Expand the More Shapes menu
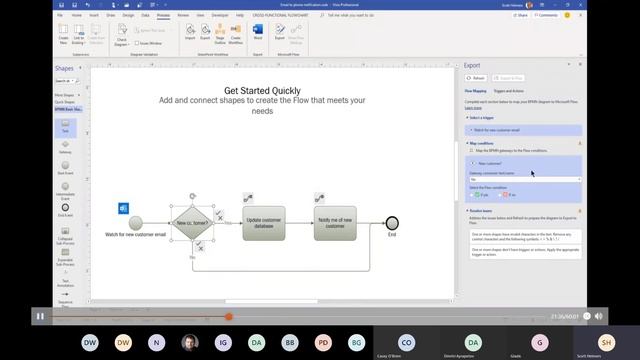 tap(67, 95)
